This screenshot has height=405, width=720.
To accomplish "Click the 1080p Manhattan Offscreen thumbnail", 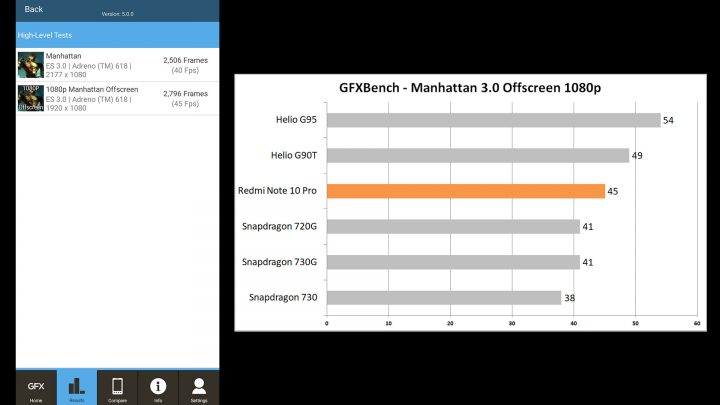I will pyautogui.click(x=31, y=98).
